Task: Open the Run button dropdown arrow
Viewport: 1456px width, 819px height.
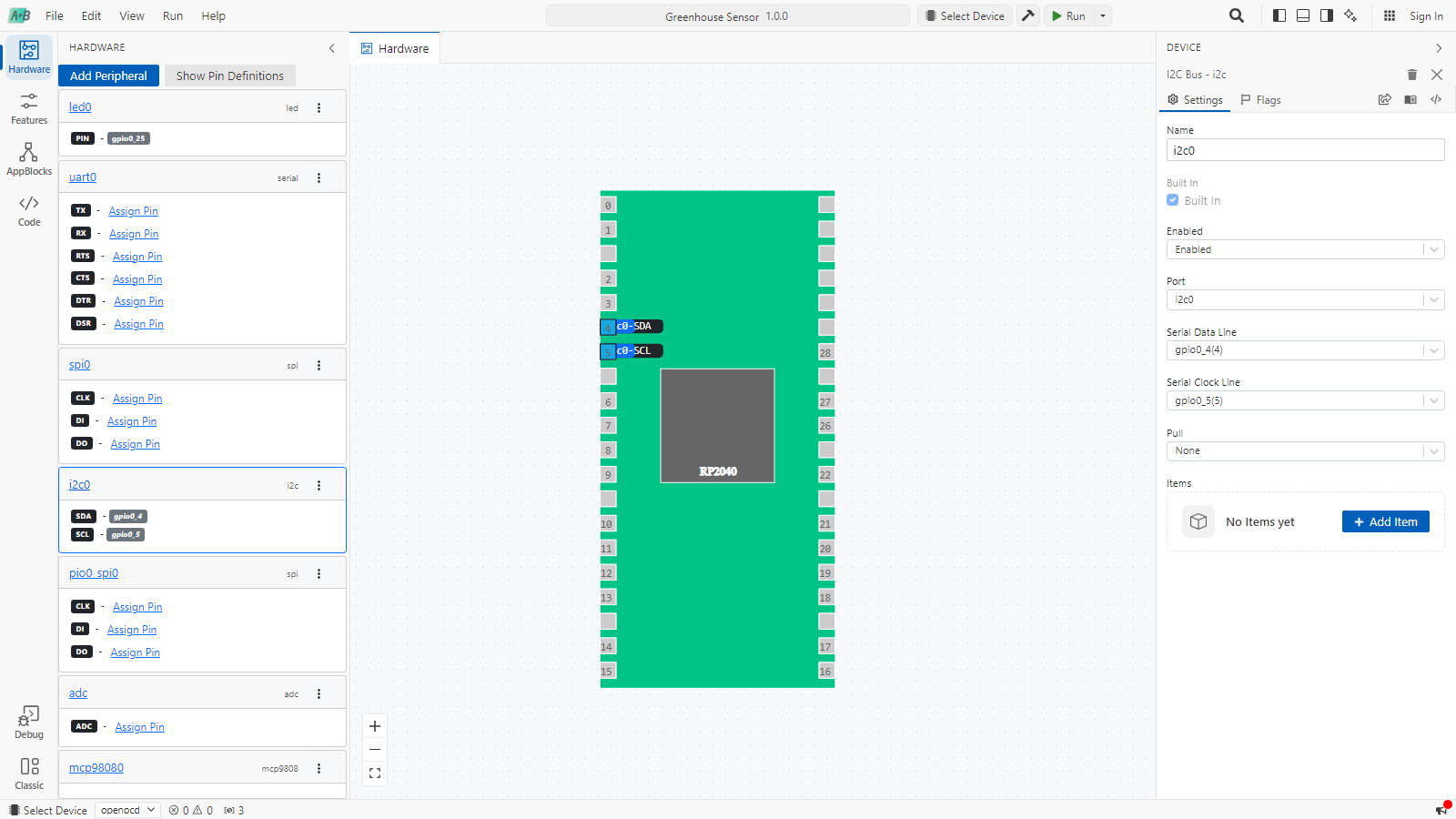Action: [x=1103, y=15]
